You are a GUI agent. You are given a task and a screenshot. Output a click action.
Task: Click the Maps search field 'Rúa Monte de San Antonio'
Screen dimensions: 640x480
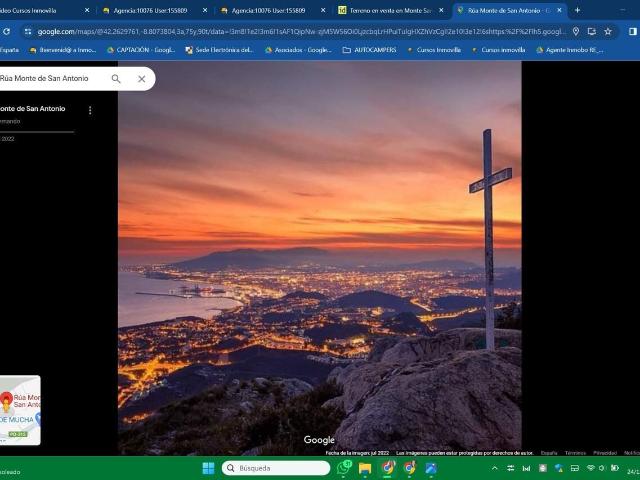click(50, 79)
